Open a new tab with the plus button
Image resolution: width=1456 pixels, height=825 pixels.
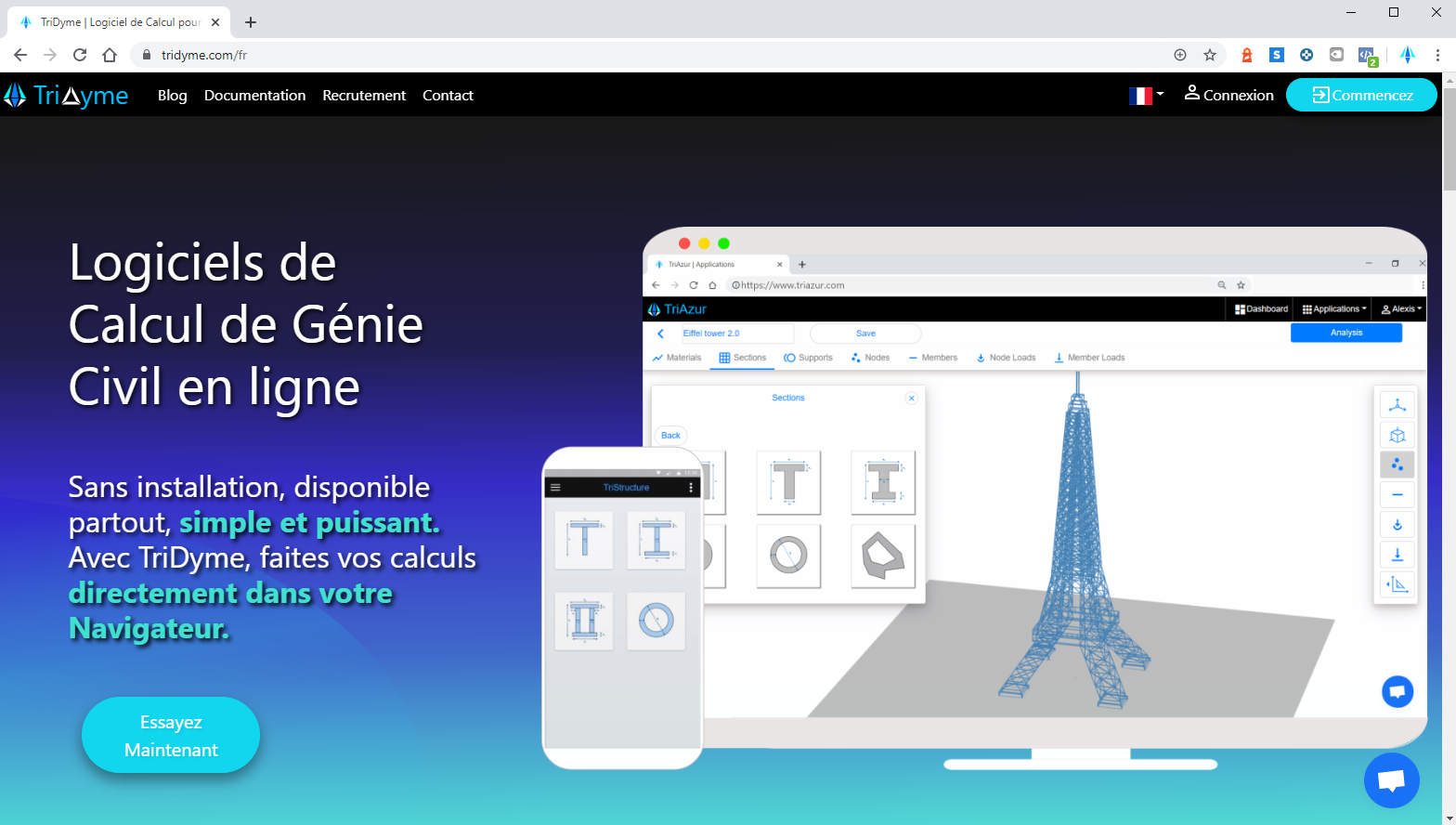[251, 22]
